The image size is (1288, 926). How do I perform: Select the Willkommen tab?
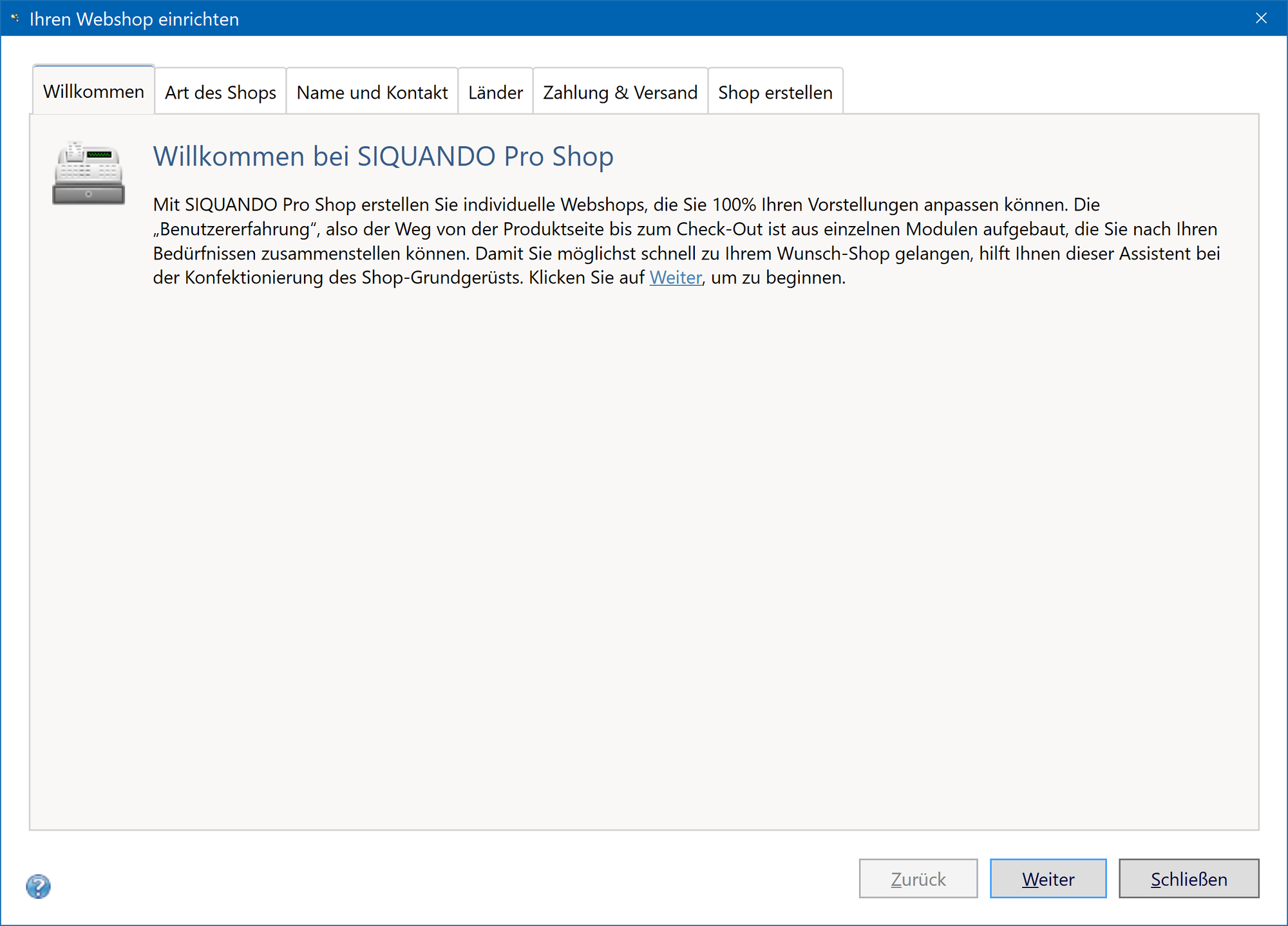tap(94, 91)
